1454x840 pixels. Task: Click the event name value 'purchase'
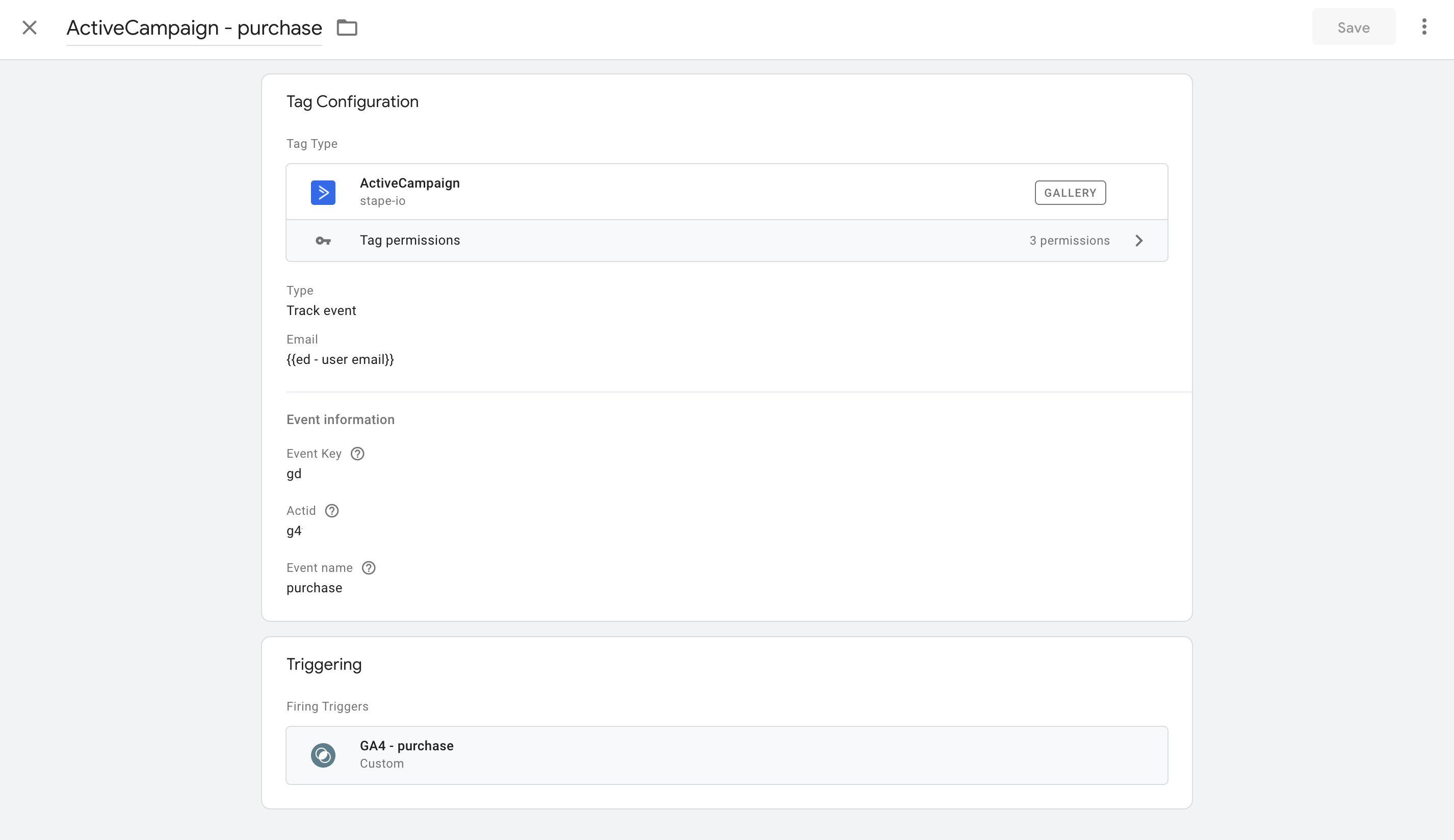pos(314,588)
